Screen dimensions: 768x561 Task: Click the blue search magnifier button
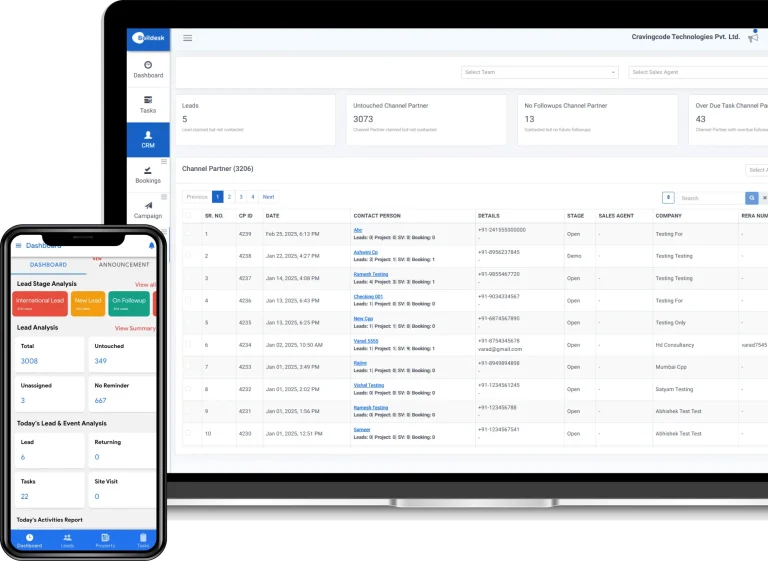pos(752,198)
